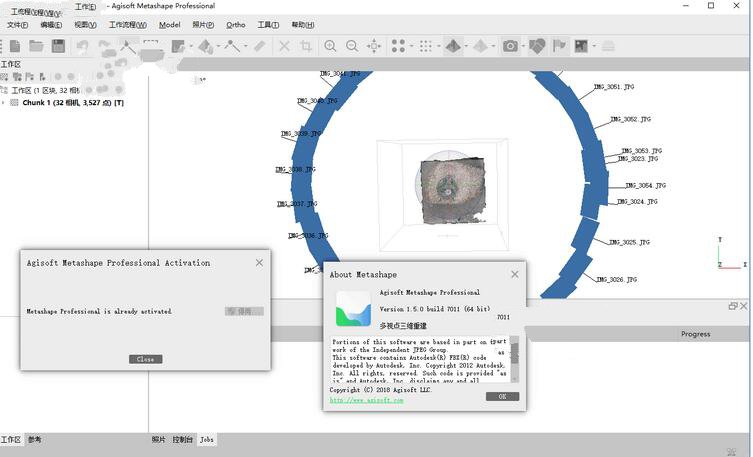Click the Progress column header
Image resolution: width=753 pixels, height=457 pixels.
point(695,334)
